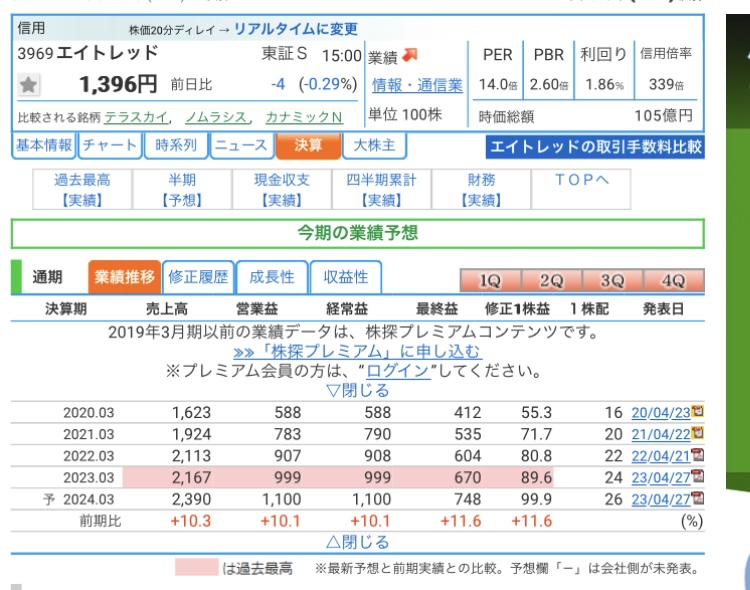This screenshot has width=750, height=590.
Task: Open 株探プレミアム に申し込む link
Action: pyautogui.click(x=357, y=352)
